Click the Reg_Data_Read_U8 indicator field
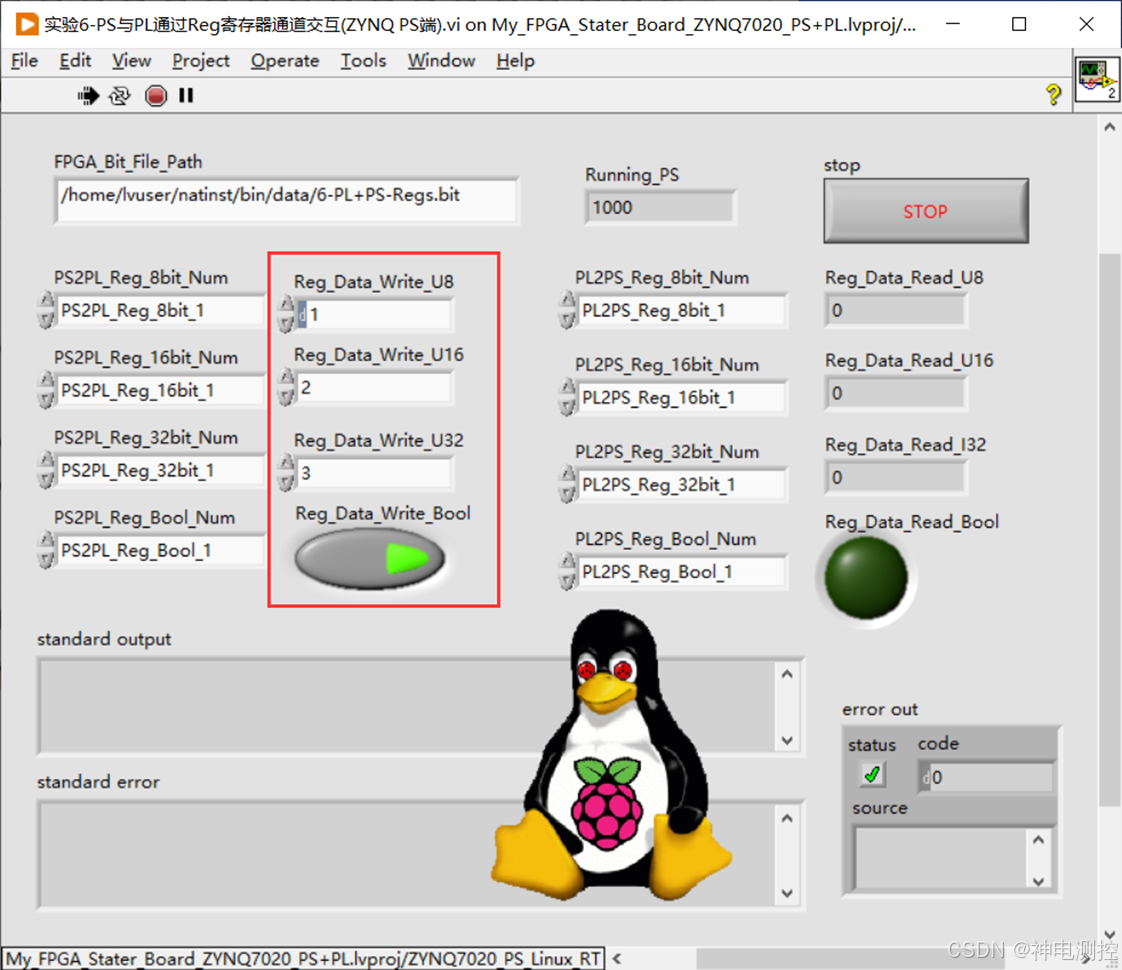 click(895, 310)
